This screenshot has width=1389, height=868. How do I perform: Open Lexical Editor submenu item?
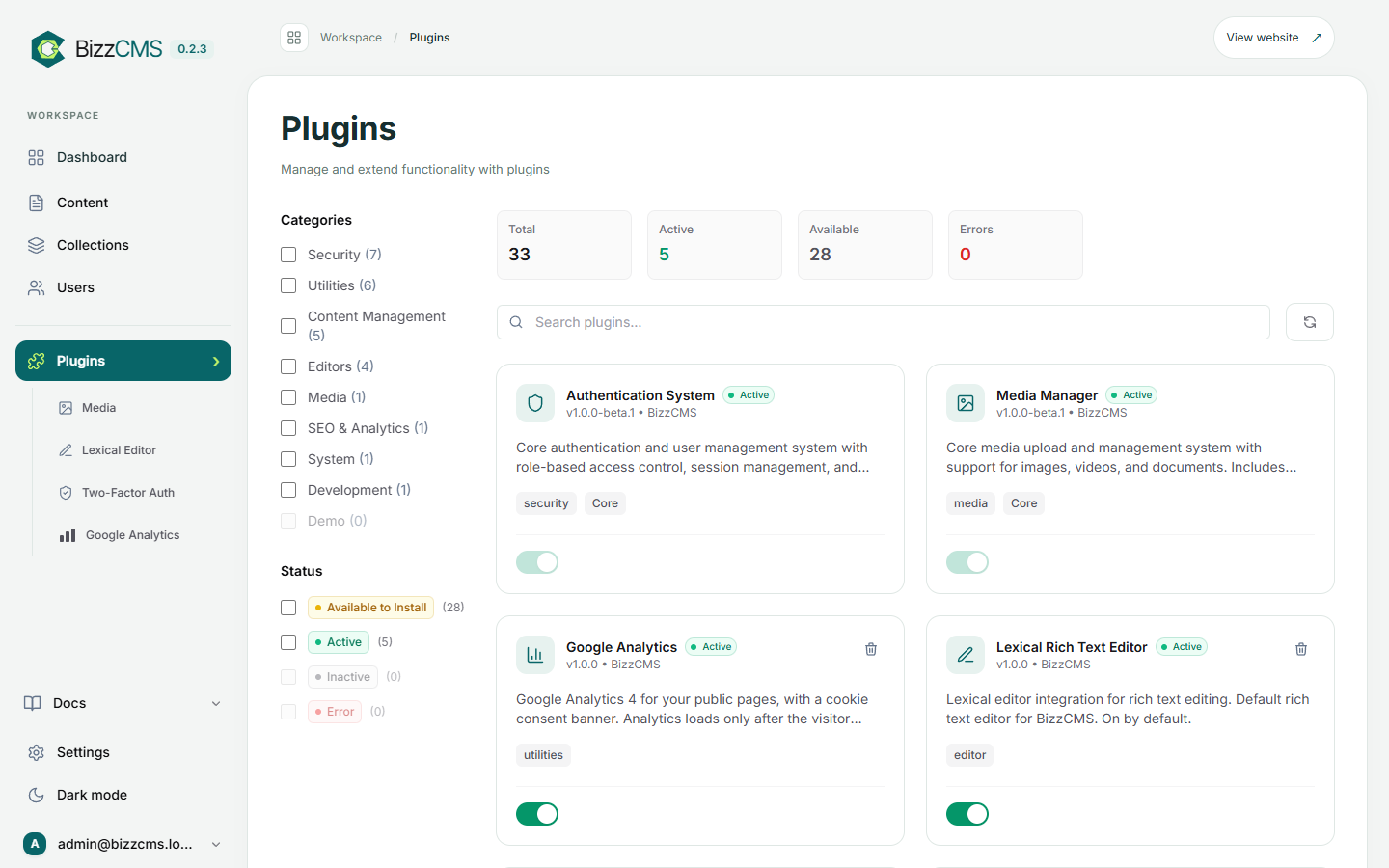pos(107,450)
